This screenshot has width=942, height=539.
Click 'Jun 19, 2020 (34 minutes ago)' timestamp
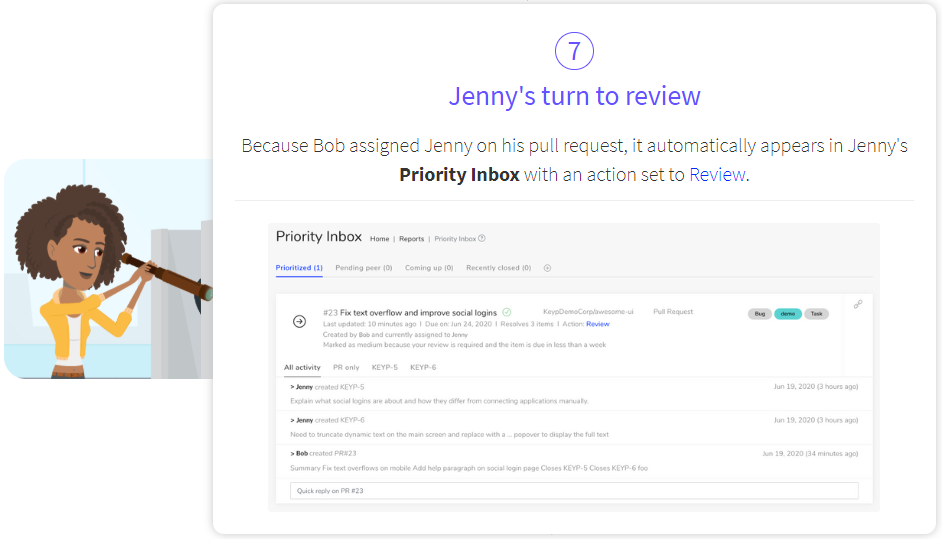[810, 454]
